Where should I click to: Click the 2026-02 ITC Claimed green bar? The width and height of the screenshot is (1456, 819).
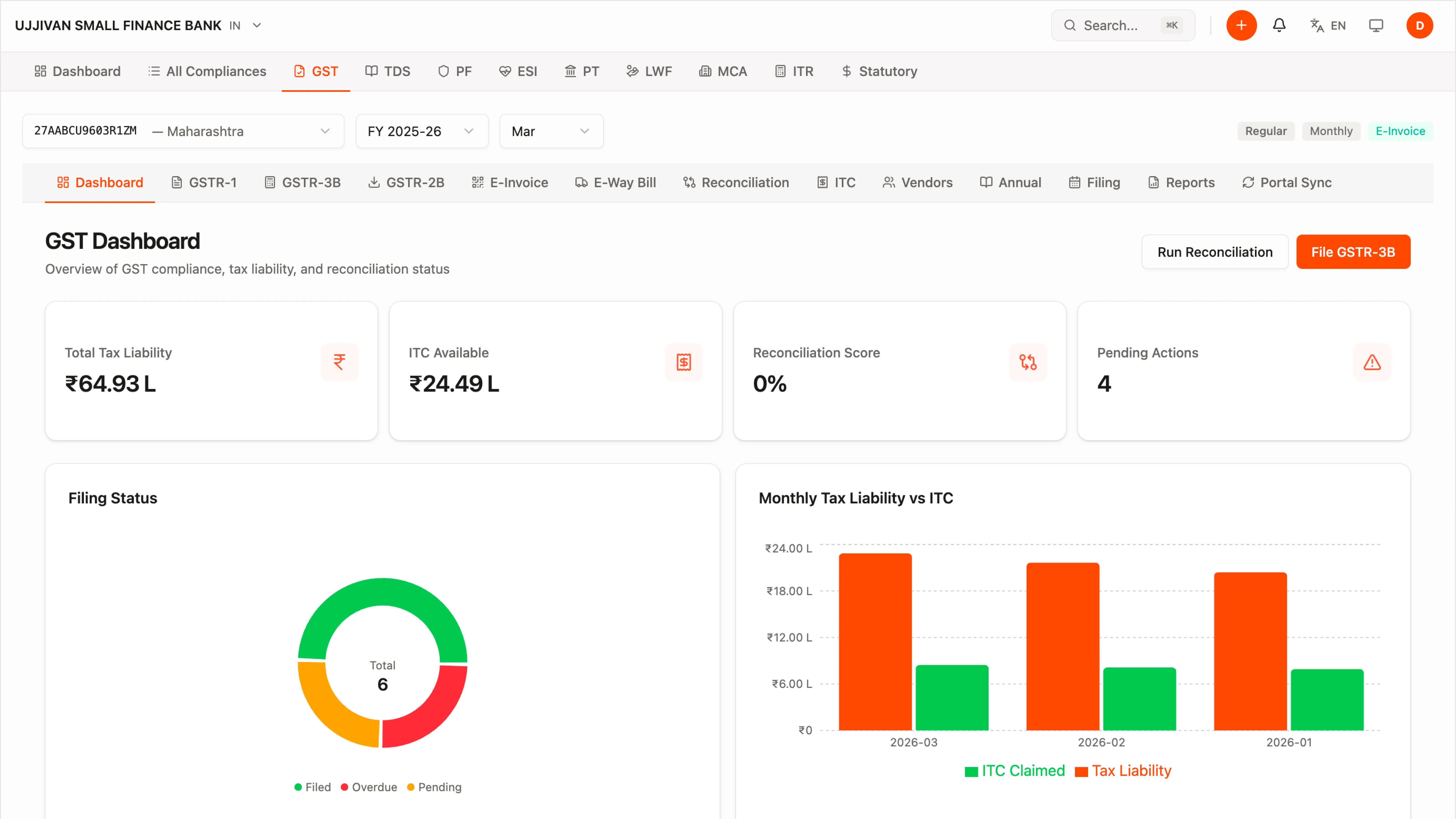[1140, 699]
